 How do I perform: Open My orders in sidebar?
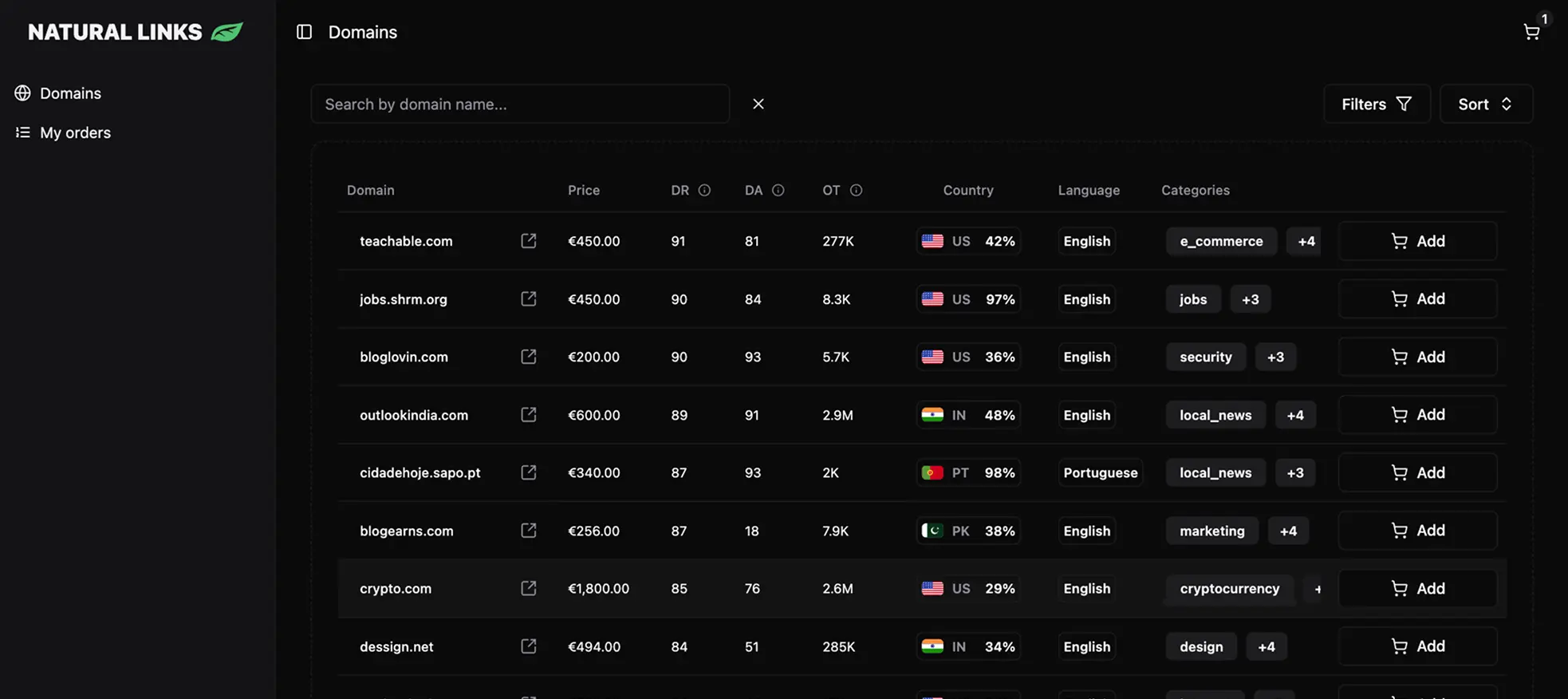pyautogui.click(x=75, y=132)
